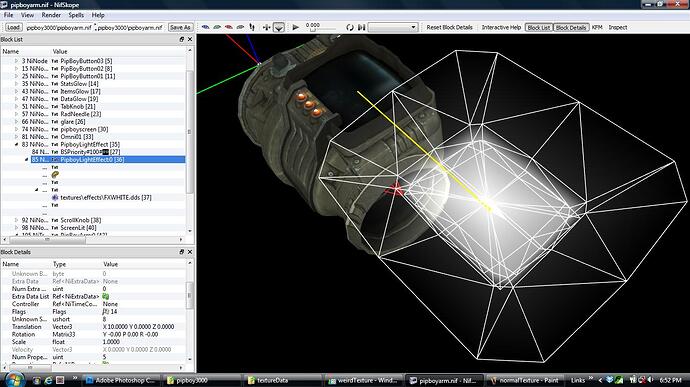The height and width of the screenshot is (387, 690).
Task: Open the Help menu
Action: click(98, 15)
